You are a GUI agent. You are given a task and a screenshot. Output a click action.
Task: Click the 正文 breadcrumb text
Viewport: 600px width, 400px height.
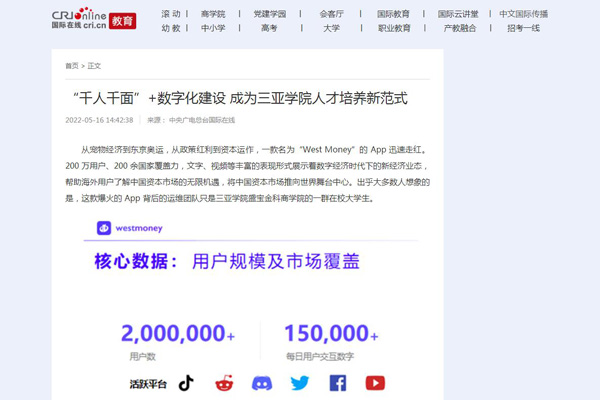coord(94,66)
